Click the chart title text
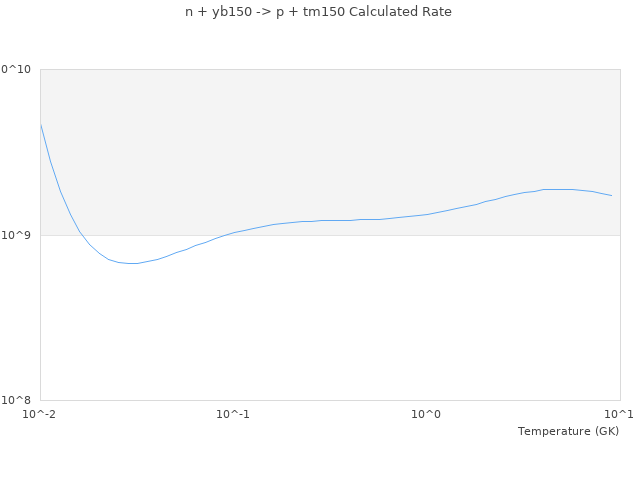Image resolution: width=640 pixels, height=480 pixels. (318, 12)
